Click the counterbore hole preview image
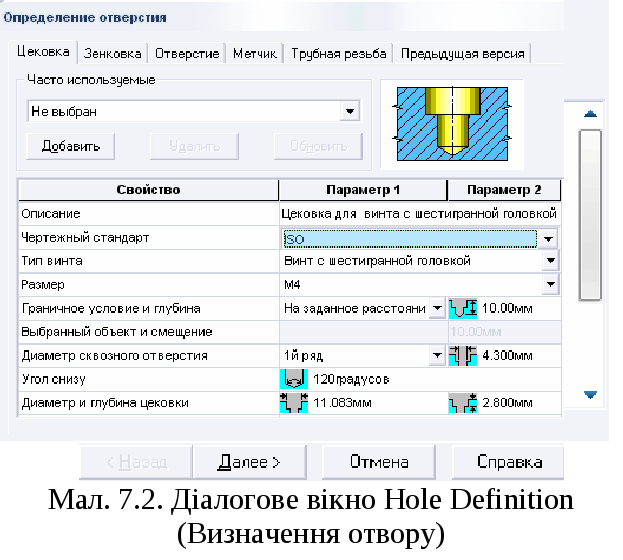Screen dimensions: 623x560 (x=452, y=124)
